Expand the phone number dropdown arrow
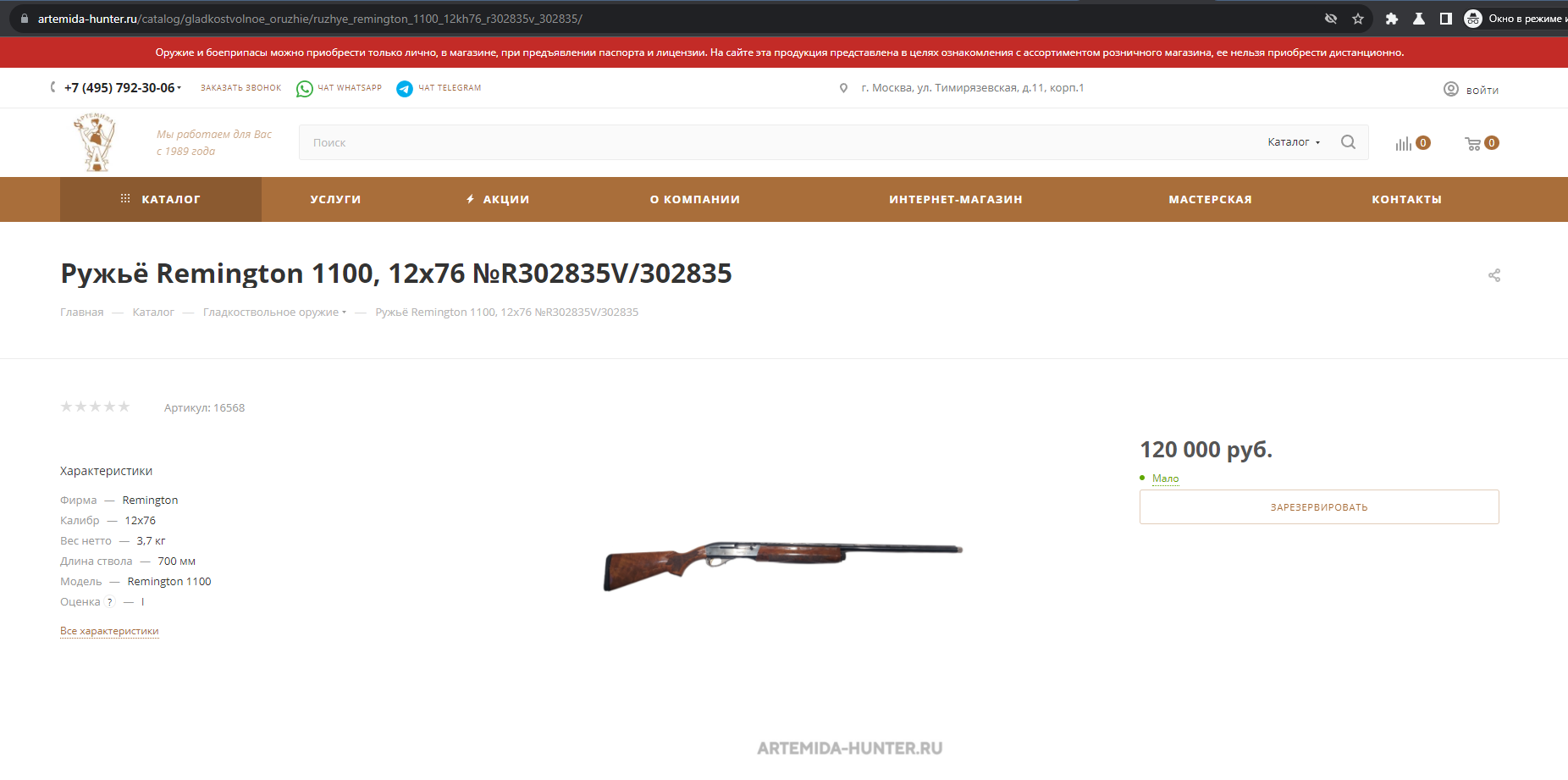 point(179,88)
